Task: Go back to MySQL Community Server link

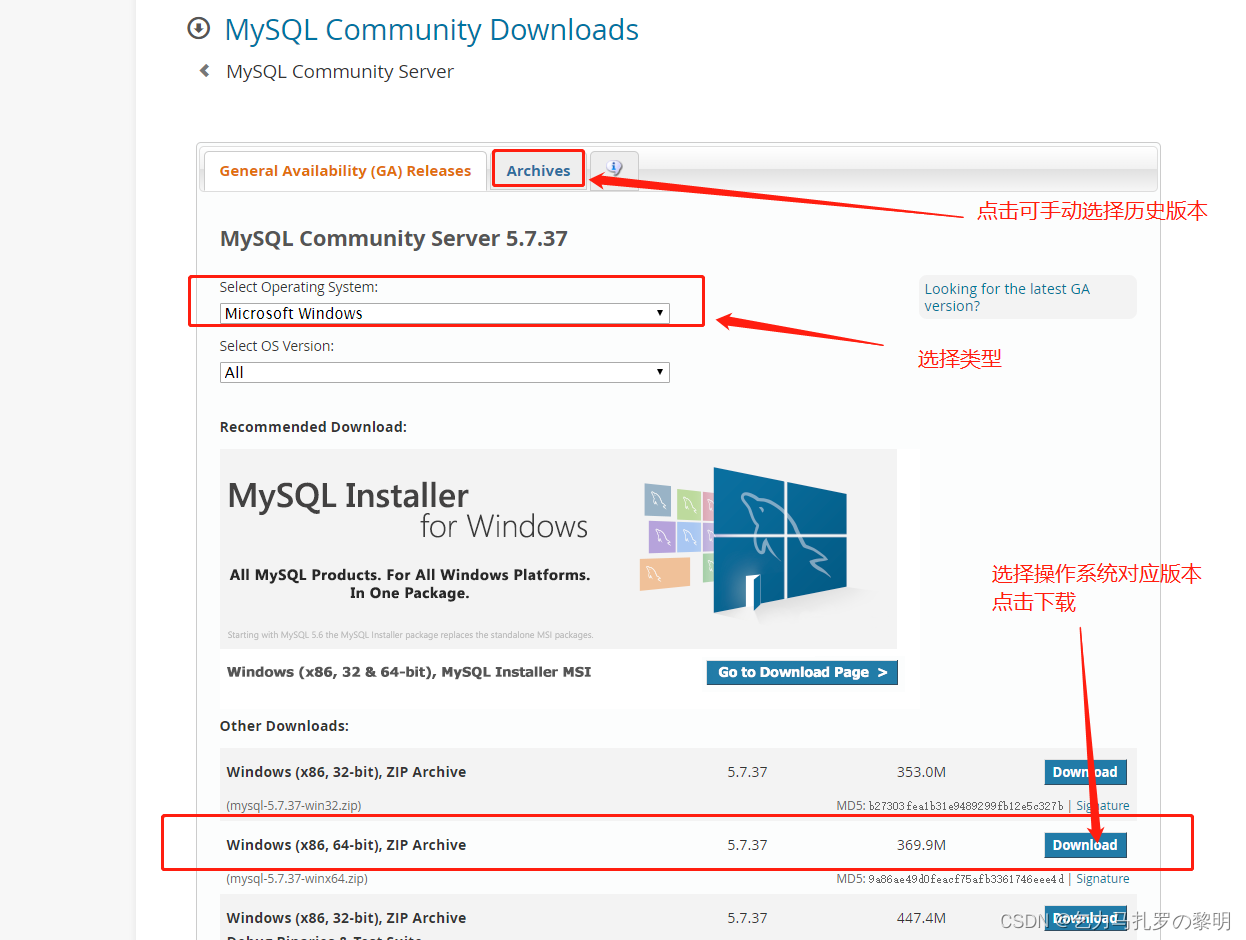Action: click(x=340, y=72)
